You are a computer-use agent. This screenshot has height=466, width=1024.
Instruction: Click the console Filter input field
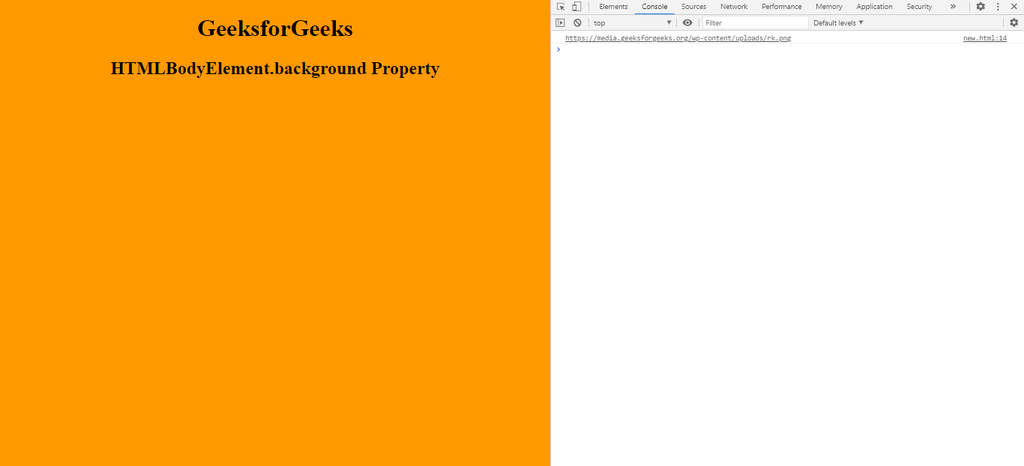755,23
